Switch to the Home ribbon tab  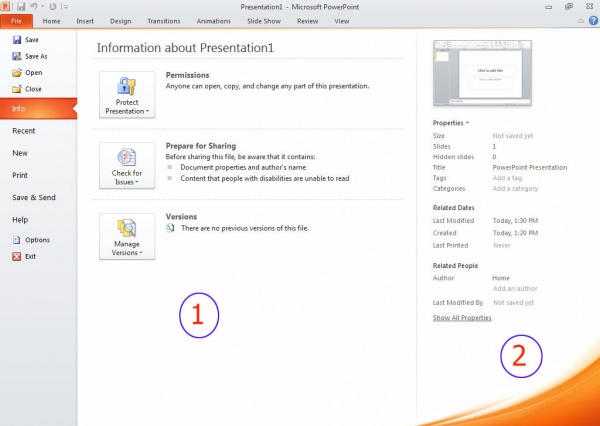click(x=51, y=21)
